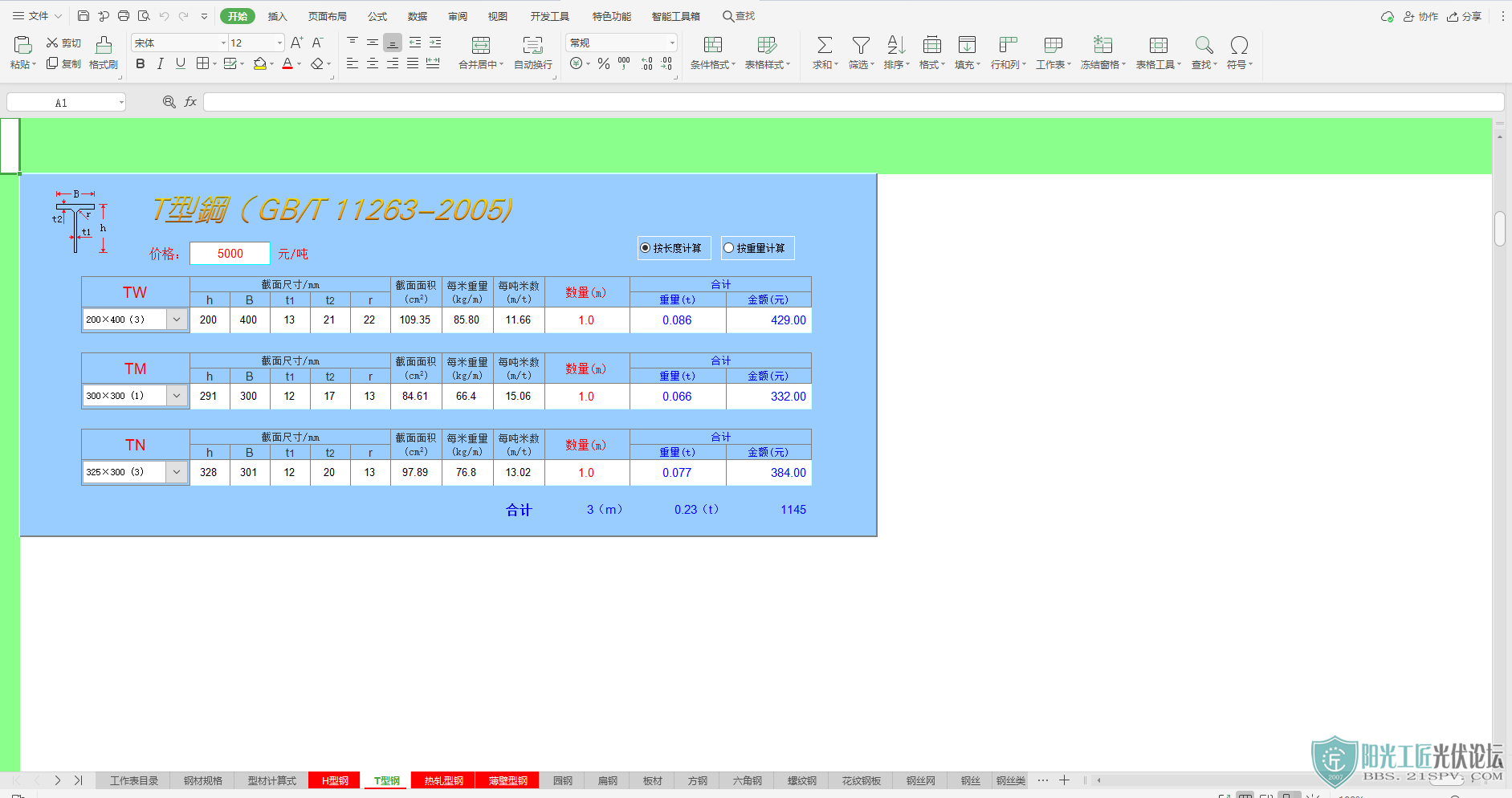Expand the Name Box A1 dropdown
The image size is (1512, 798).
[x=121, y=102]
